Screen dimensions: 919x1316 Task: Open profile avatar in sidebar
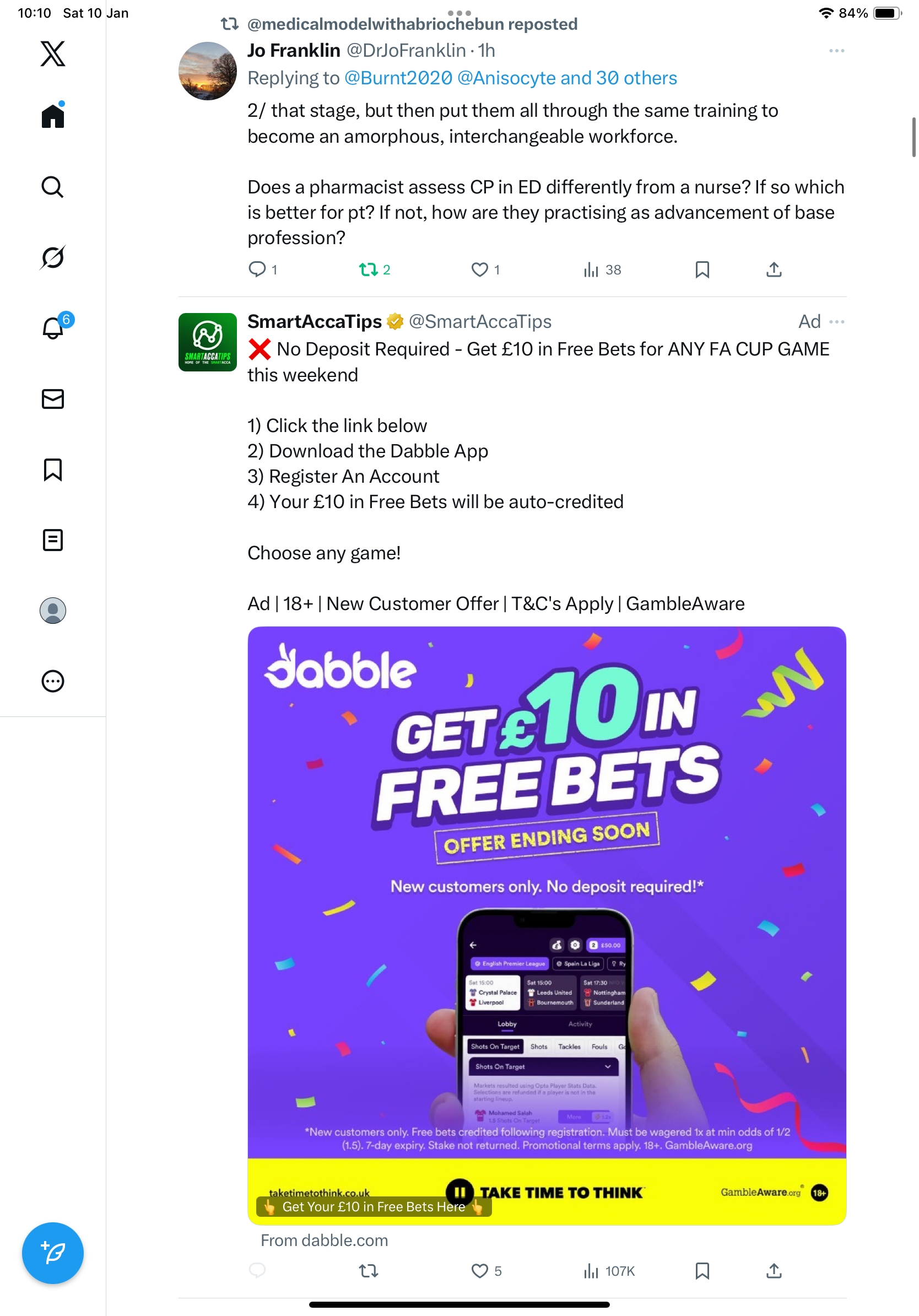[x=53, y=611]
